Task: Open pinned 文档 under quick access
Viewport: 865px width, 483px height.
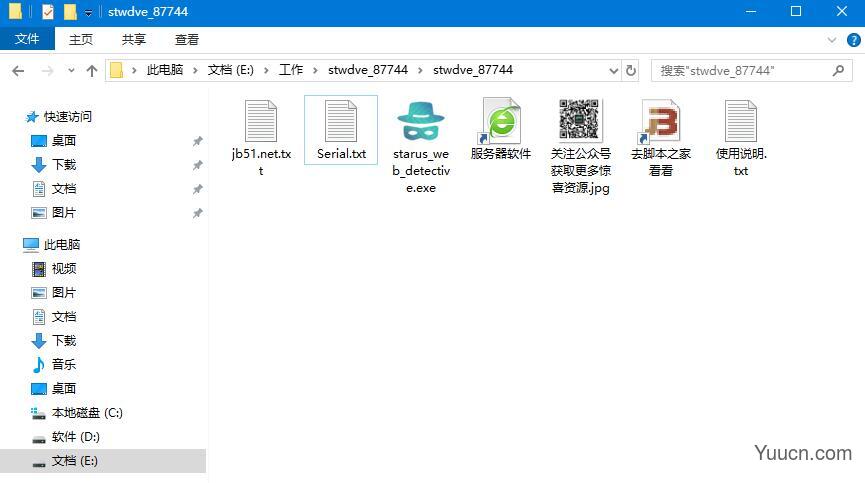Action: tap(63, 189)
